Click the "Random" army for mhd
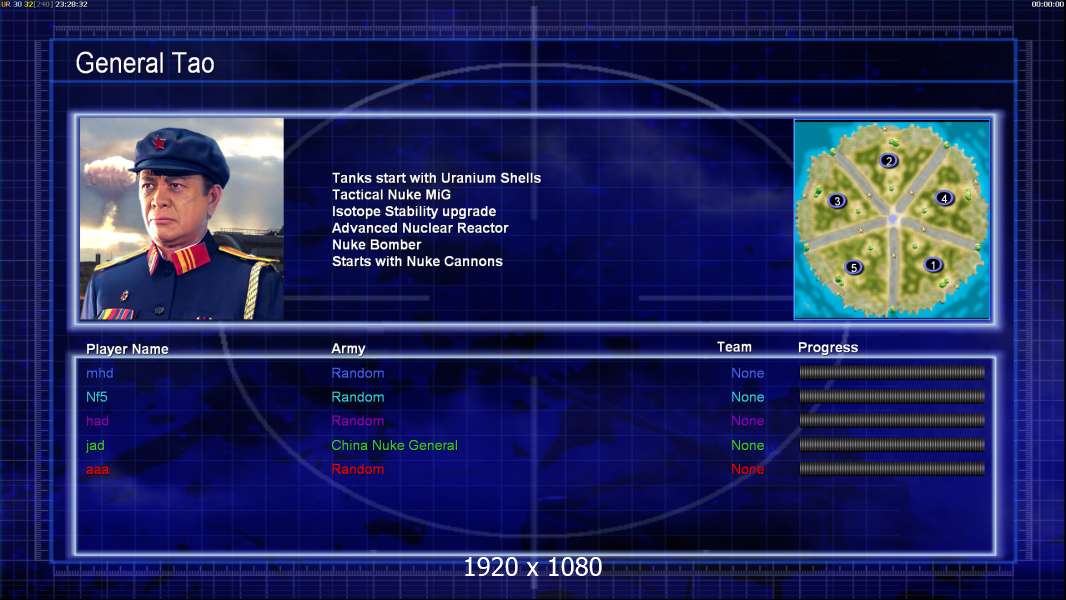1066x600 pixels. (x=358, y=373)
